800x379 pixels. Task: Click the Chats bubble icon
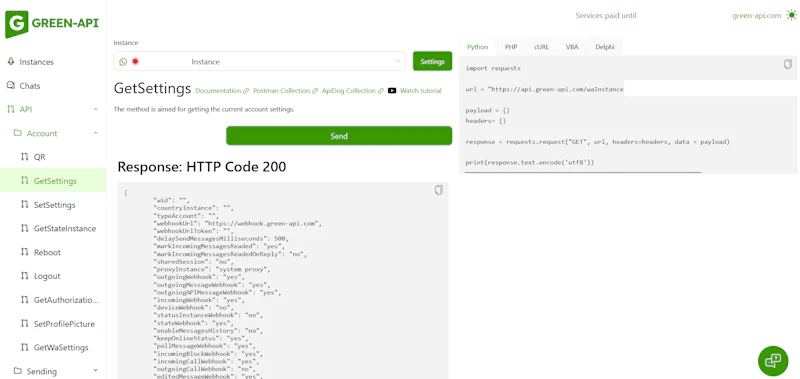pos(11,85)
